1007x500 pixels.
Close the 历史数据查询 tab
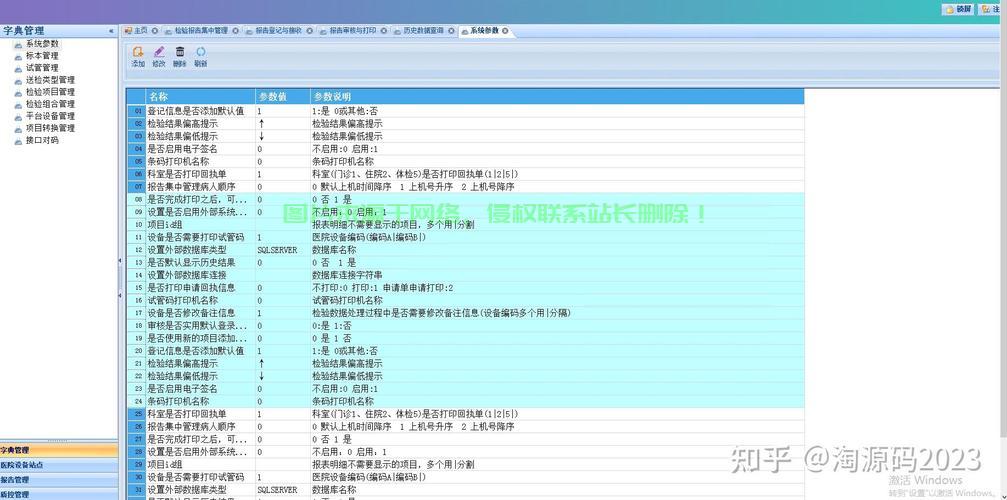pos(450,30)
